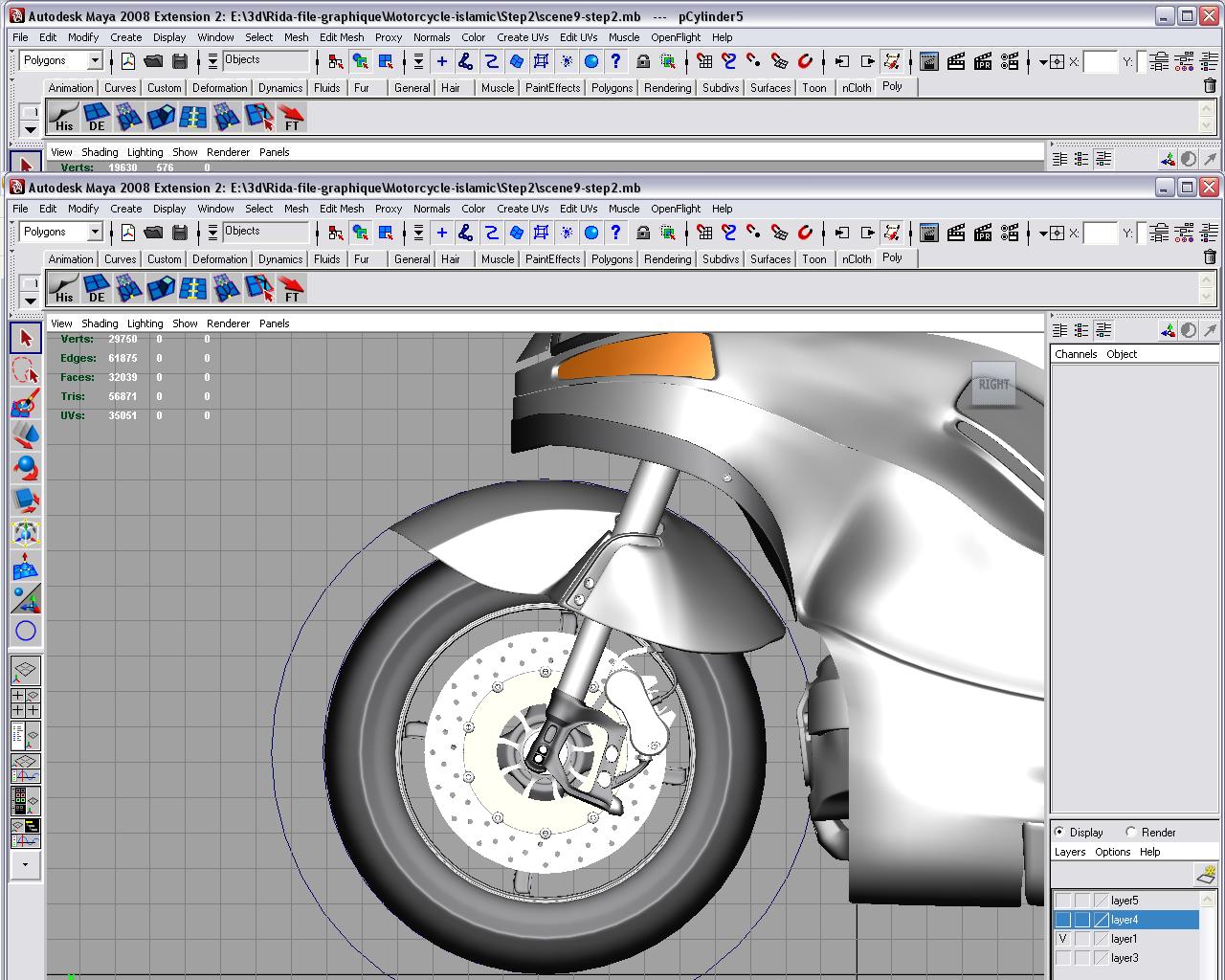The height and width of the screenshot is (980, 1225).
Task: Toggle visibility box of layer3
Action: click(1062, 958)
